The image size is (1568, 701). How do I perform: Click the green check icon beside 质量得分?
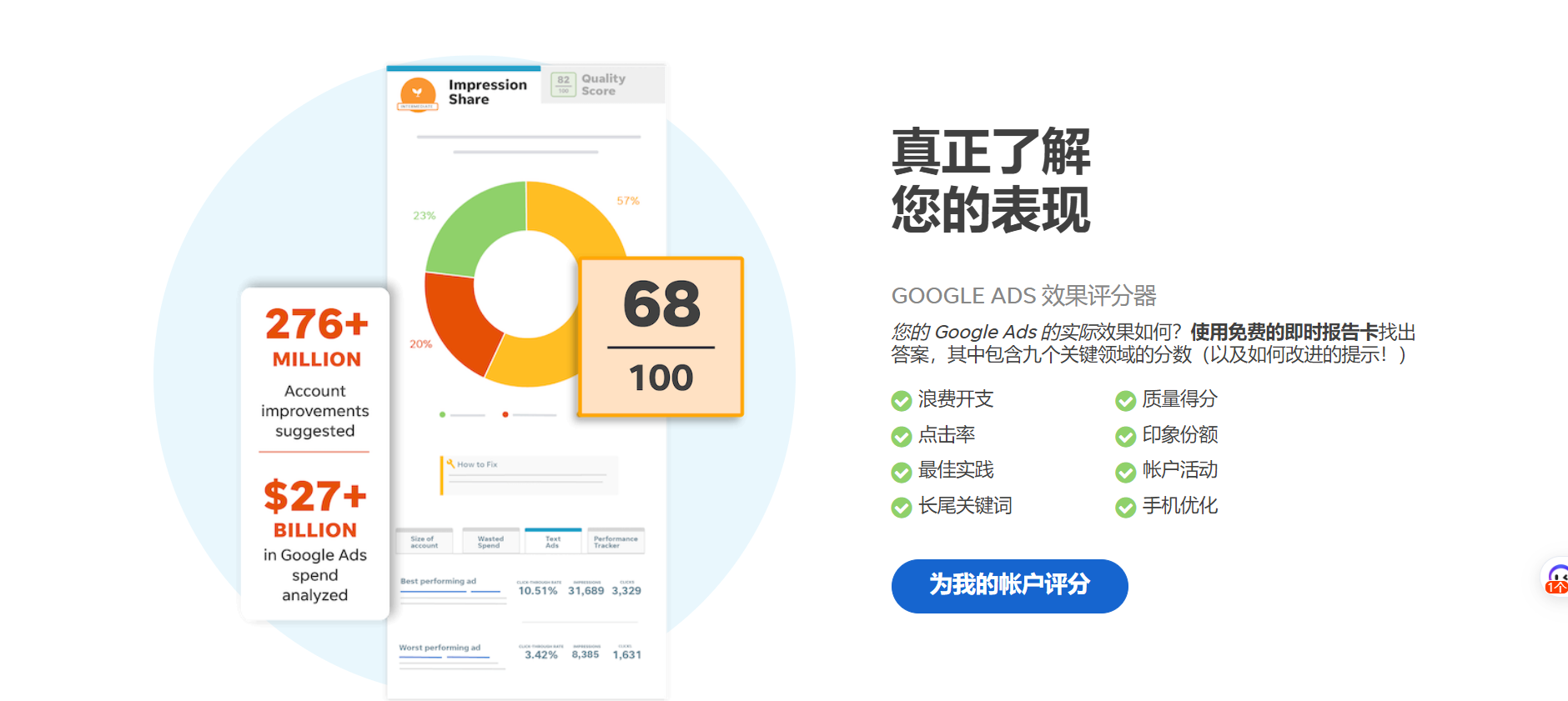tap(1126, 401)
